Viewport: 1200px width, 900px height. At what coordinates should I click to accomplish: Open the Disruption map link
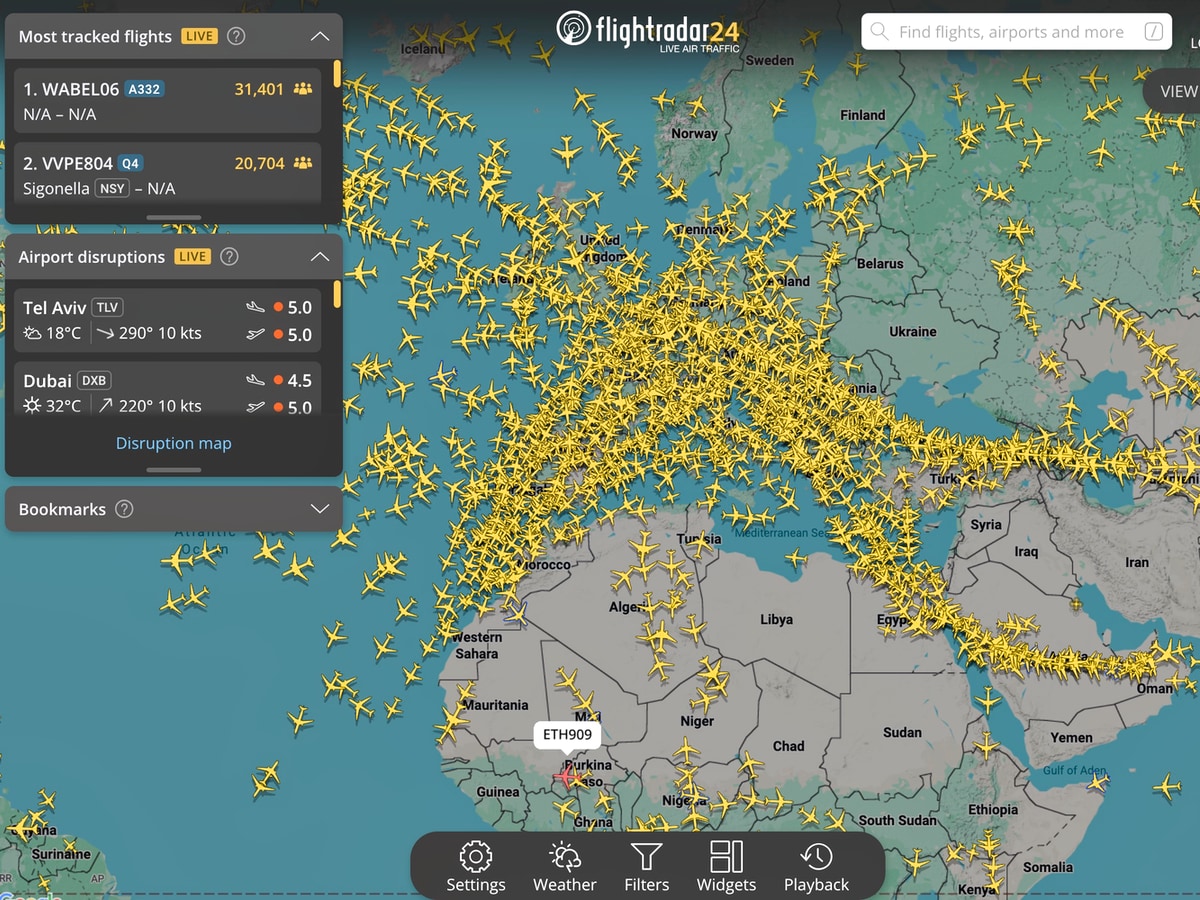[x=174, y=443]
